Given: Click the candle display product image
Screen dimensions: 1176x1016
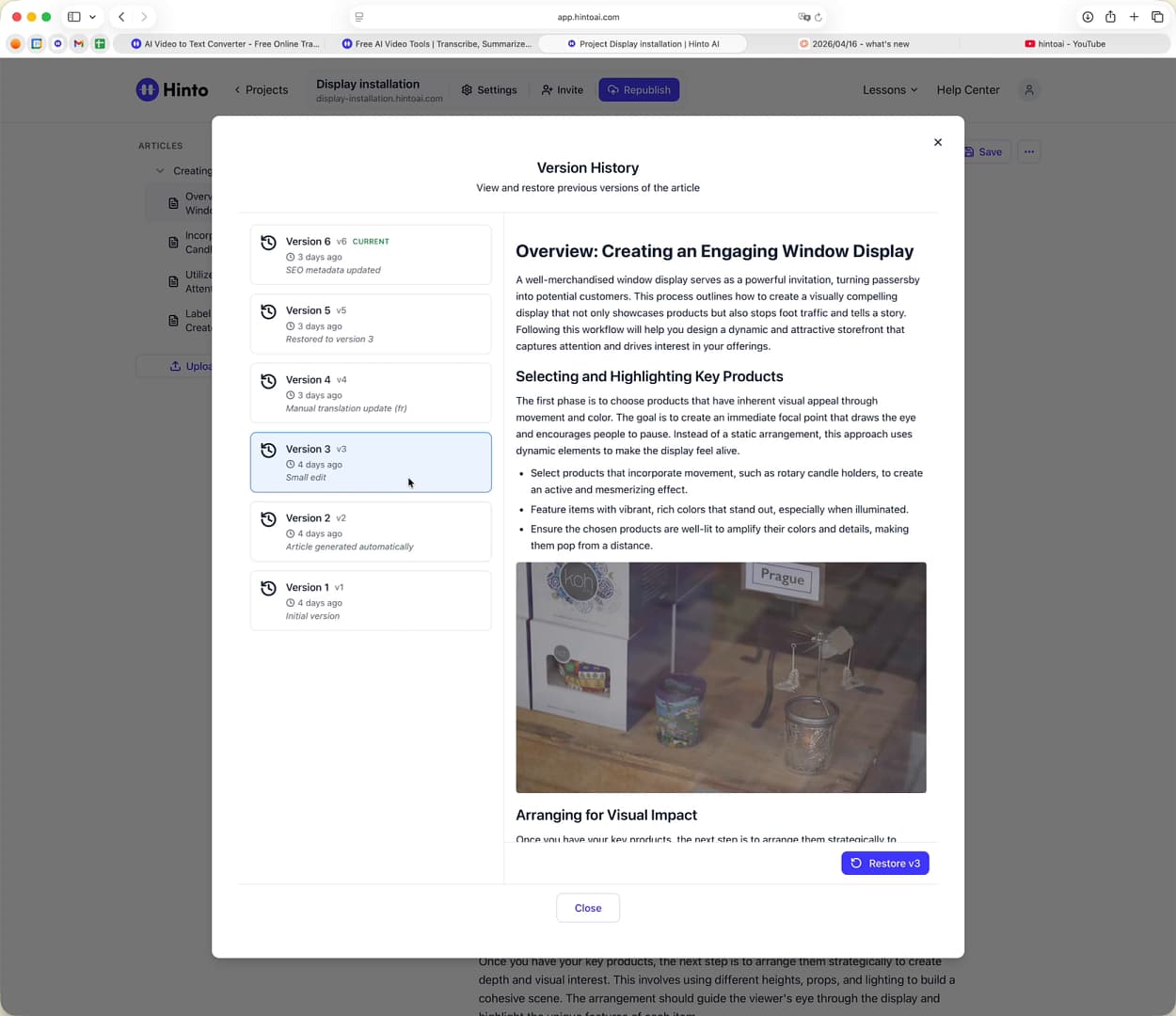Looking at the screenshot, I should (721, 677).
